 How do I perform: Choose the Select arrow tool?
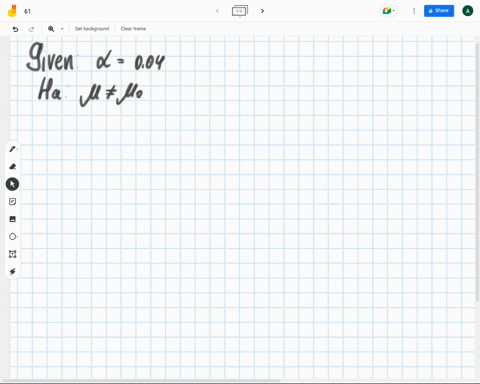12,184
